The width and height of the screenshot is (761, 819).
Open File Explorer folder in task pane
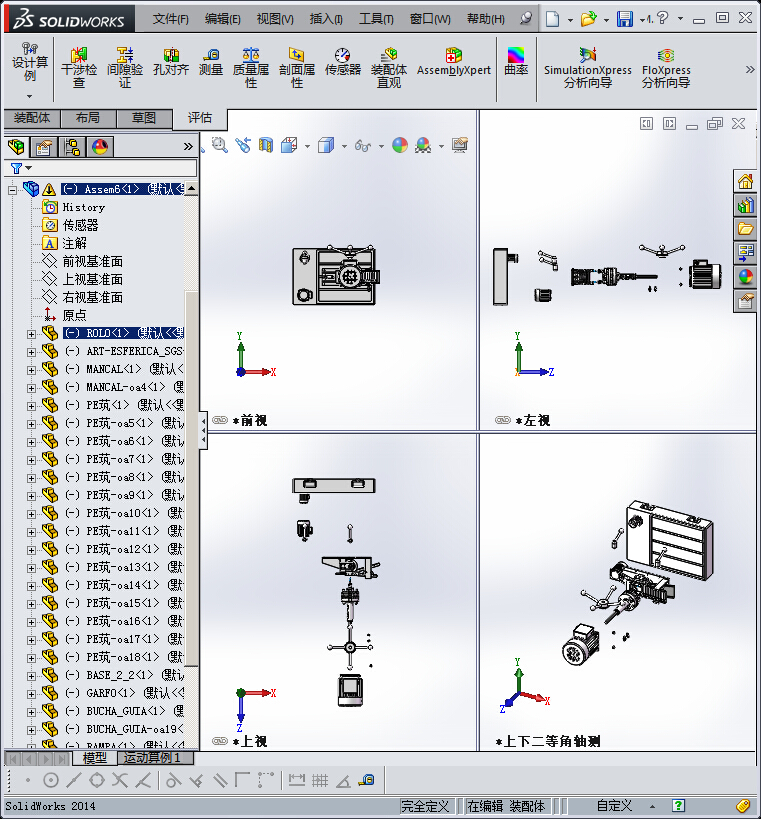745,229
